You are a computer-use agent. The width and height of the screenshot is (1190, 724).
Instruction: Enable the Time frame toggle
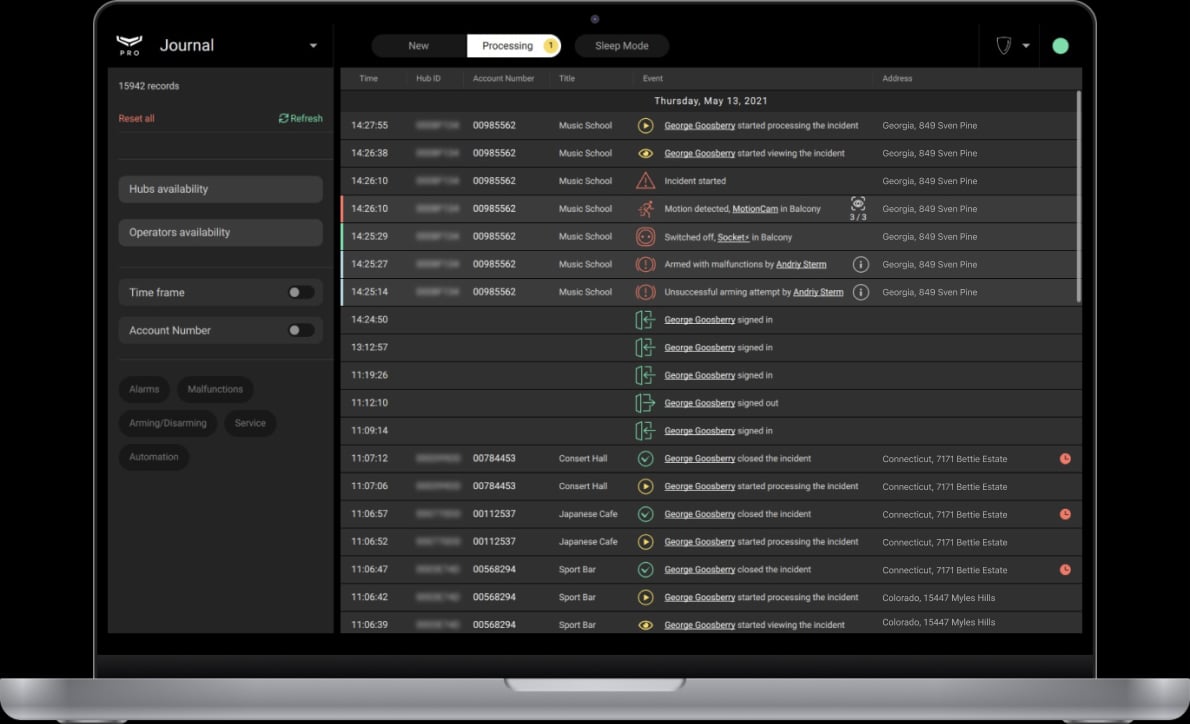300,293
